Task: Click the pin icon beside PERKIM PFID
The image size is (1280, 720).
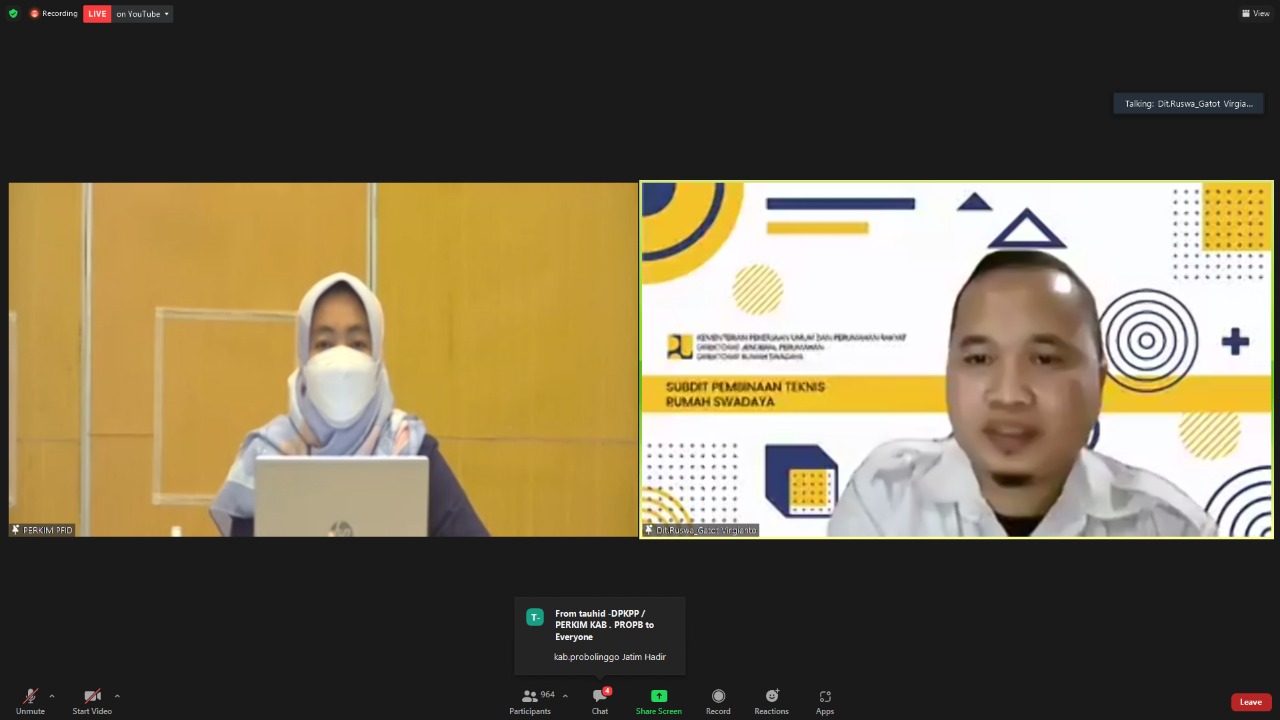Action: [x=16, y=530]
